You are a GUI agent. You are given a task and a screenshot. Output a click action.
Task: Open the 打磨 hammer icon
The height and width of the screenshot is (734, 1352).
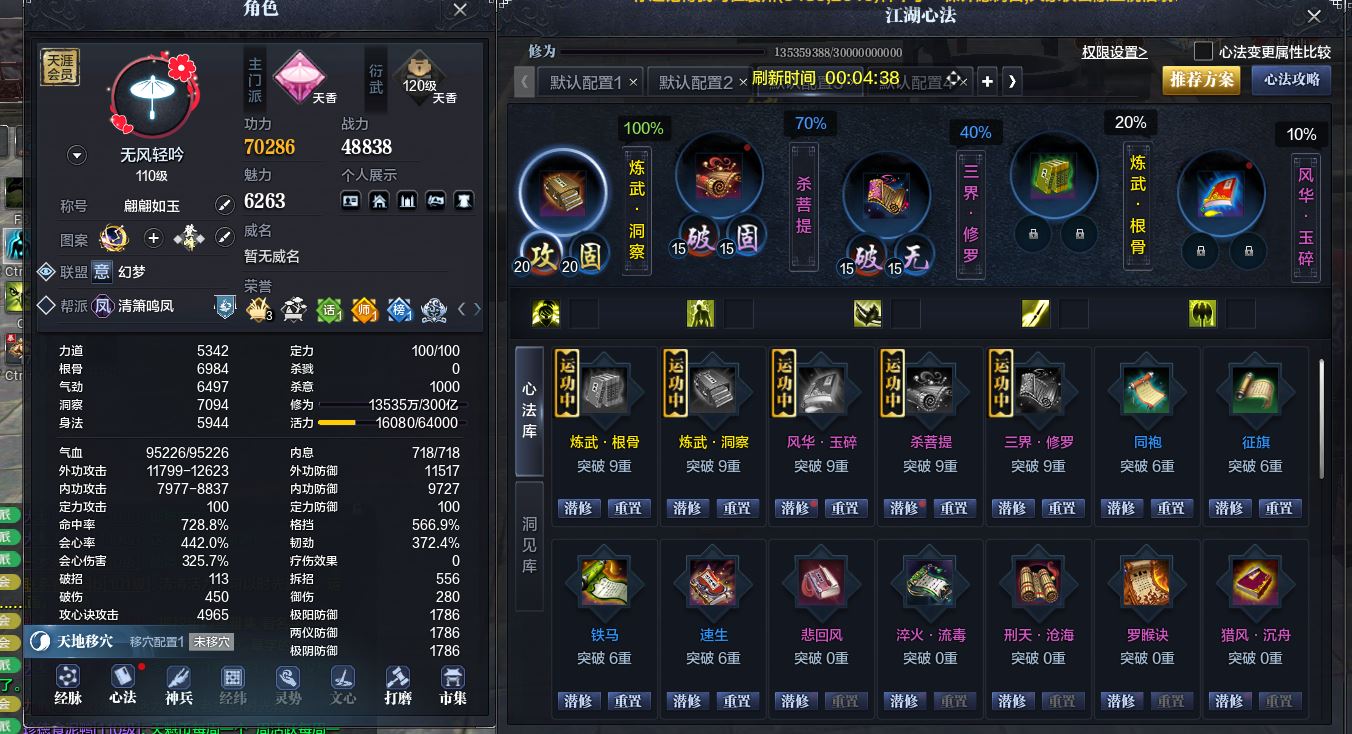[x=398, y=677]
